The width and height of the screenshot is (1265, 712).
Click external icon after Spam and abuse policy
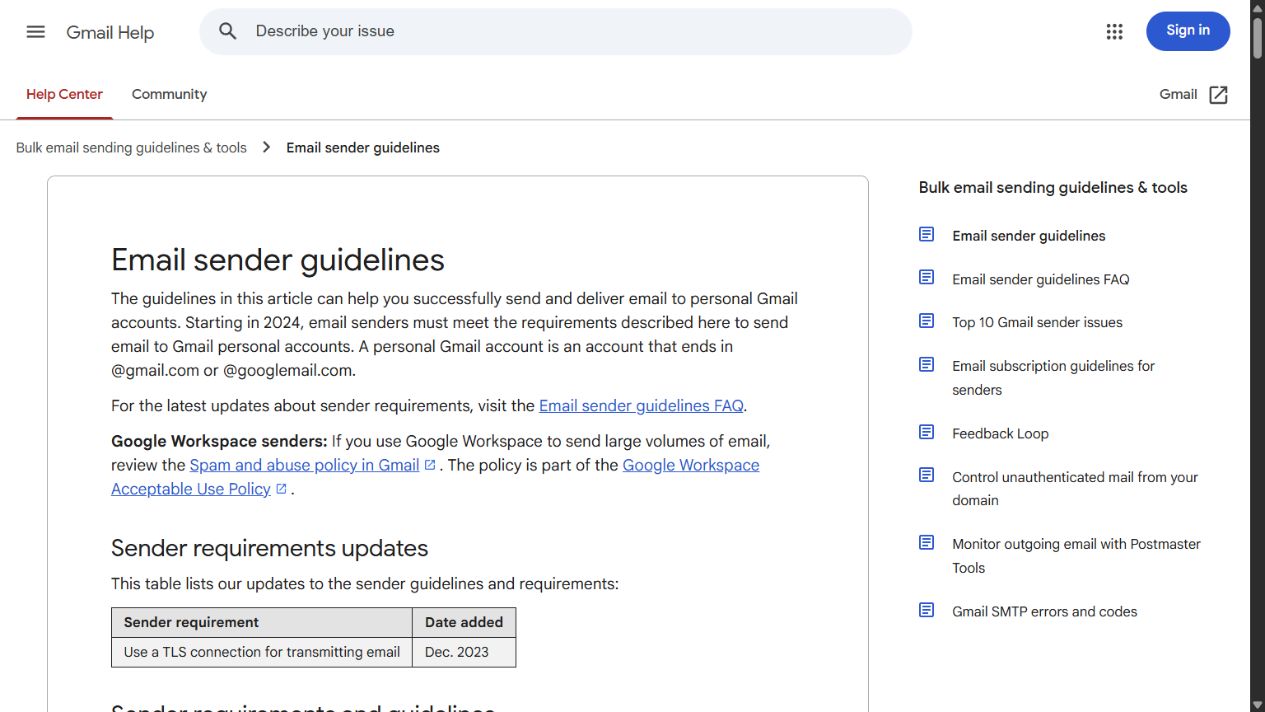point(430,465)
